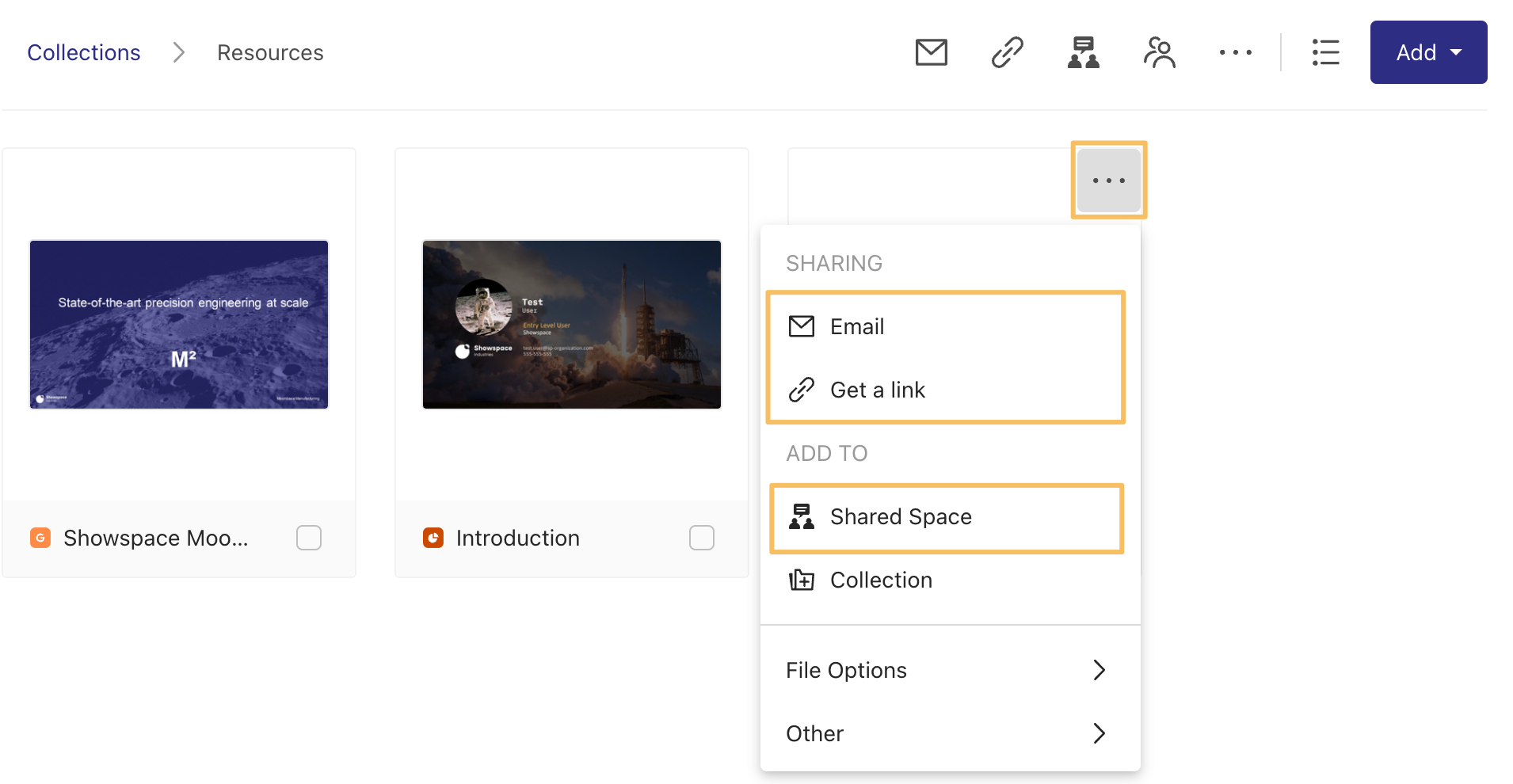1513x784 pixels.
Task: Choose Collection under Add To
Action: pyautogui.click(x=881, y=580)
